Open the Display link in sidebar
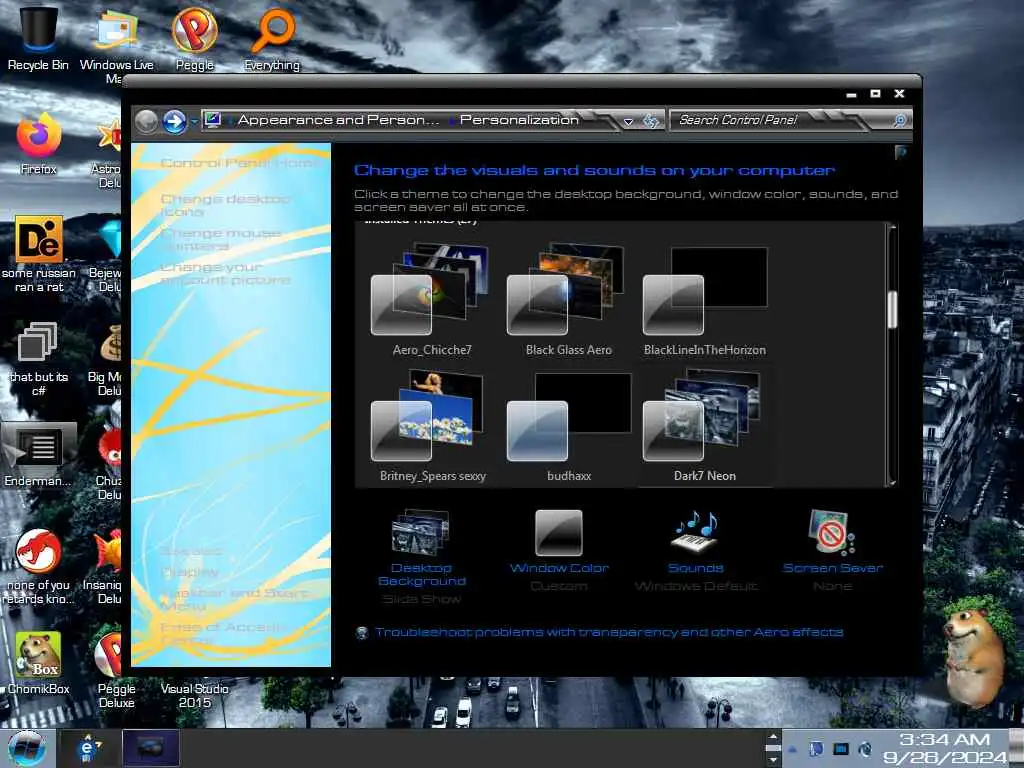 pos(189,572)
